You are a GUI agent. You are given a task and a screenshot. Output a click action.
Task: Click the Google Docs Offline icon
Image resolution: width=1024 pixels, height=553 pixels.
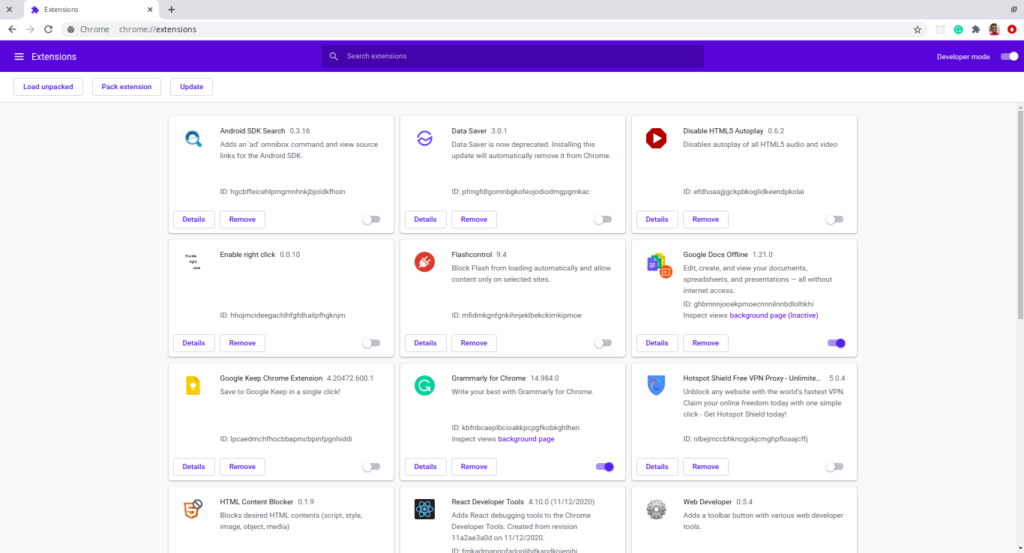658,264
